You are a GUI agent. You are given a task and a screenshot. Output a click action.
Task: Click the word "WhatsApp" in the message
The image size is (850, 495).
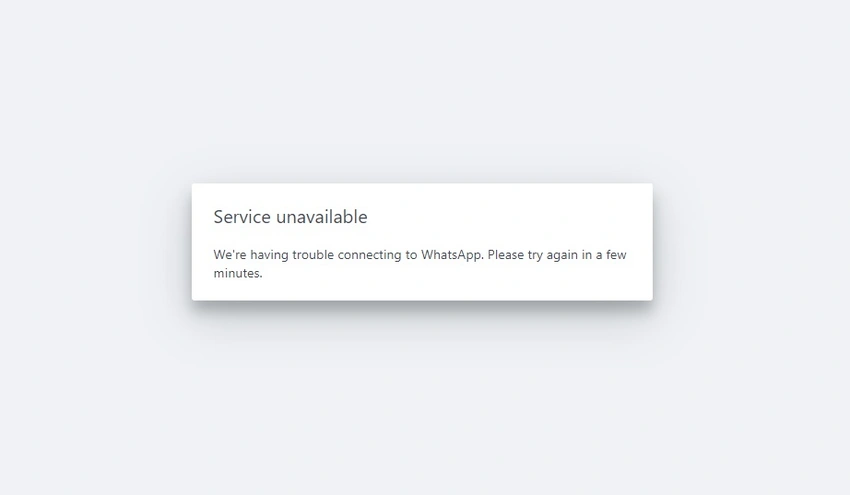click(x=452, y=255)
